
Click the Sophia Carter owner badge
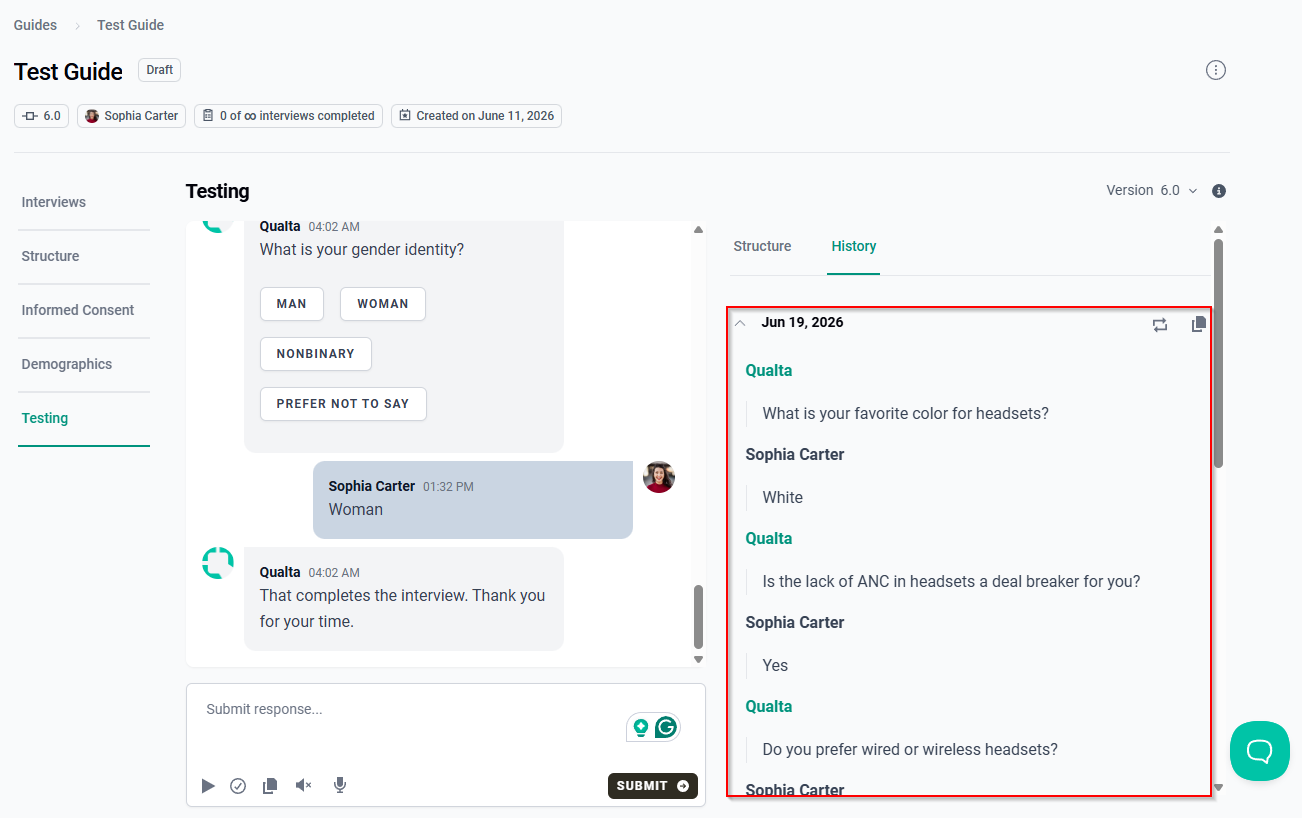[x=131, y=116]
